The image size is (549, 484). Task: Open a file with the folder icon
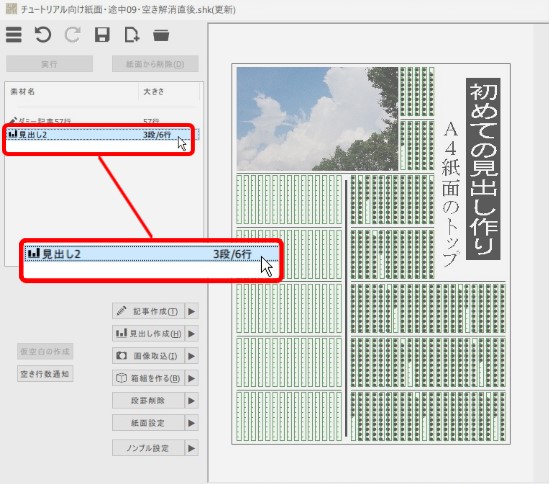click(x=161, y=35)
